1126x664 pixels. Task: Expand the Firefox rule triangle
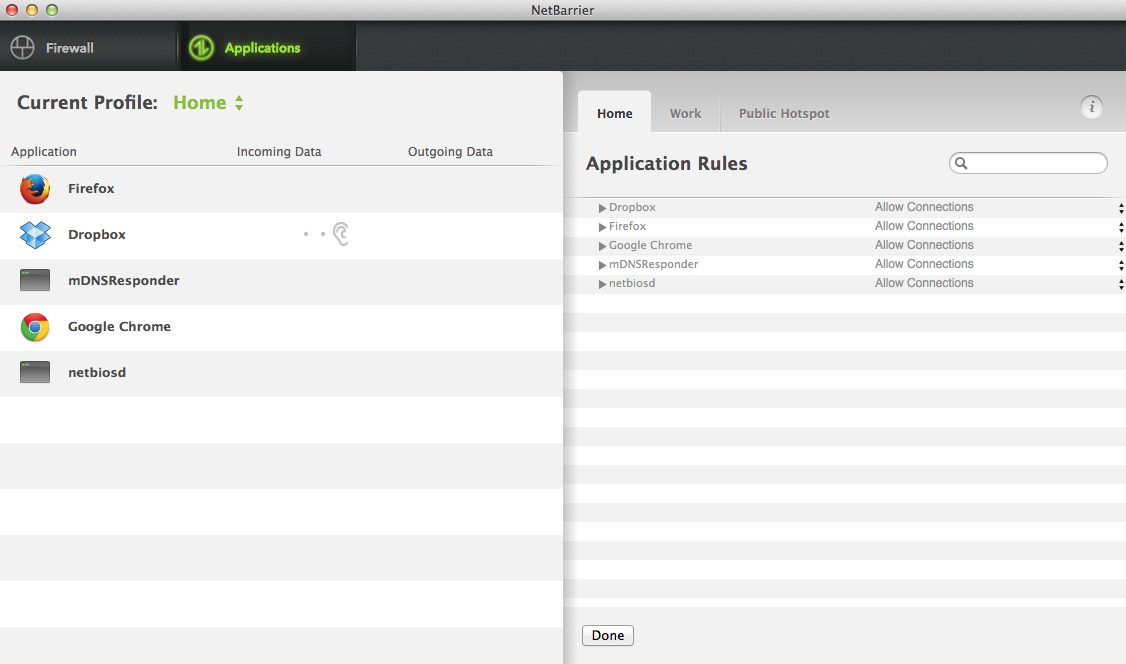click(x=602, y=227)
